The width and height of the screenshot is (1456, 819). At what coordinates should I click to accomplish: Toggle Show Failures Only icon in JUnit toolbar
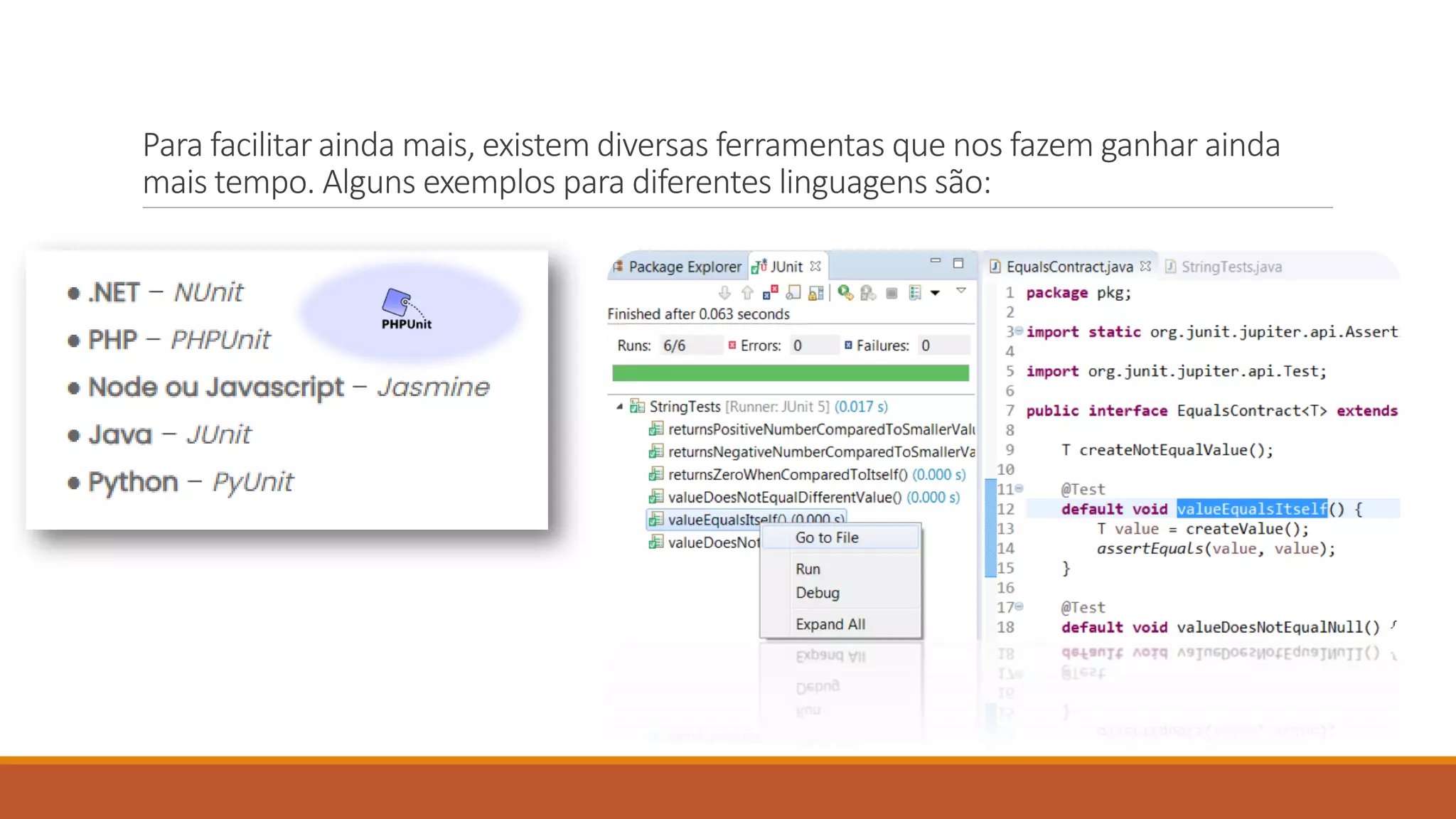(x=770, y=293)
